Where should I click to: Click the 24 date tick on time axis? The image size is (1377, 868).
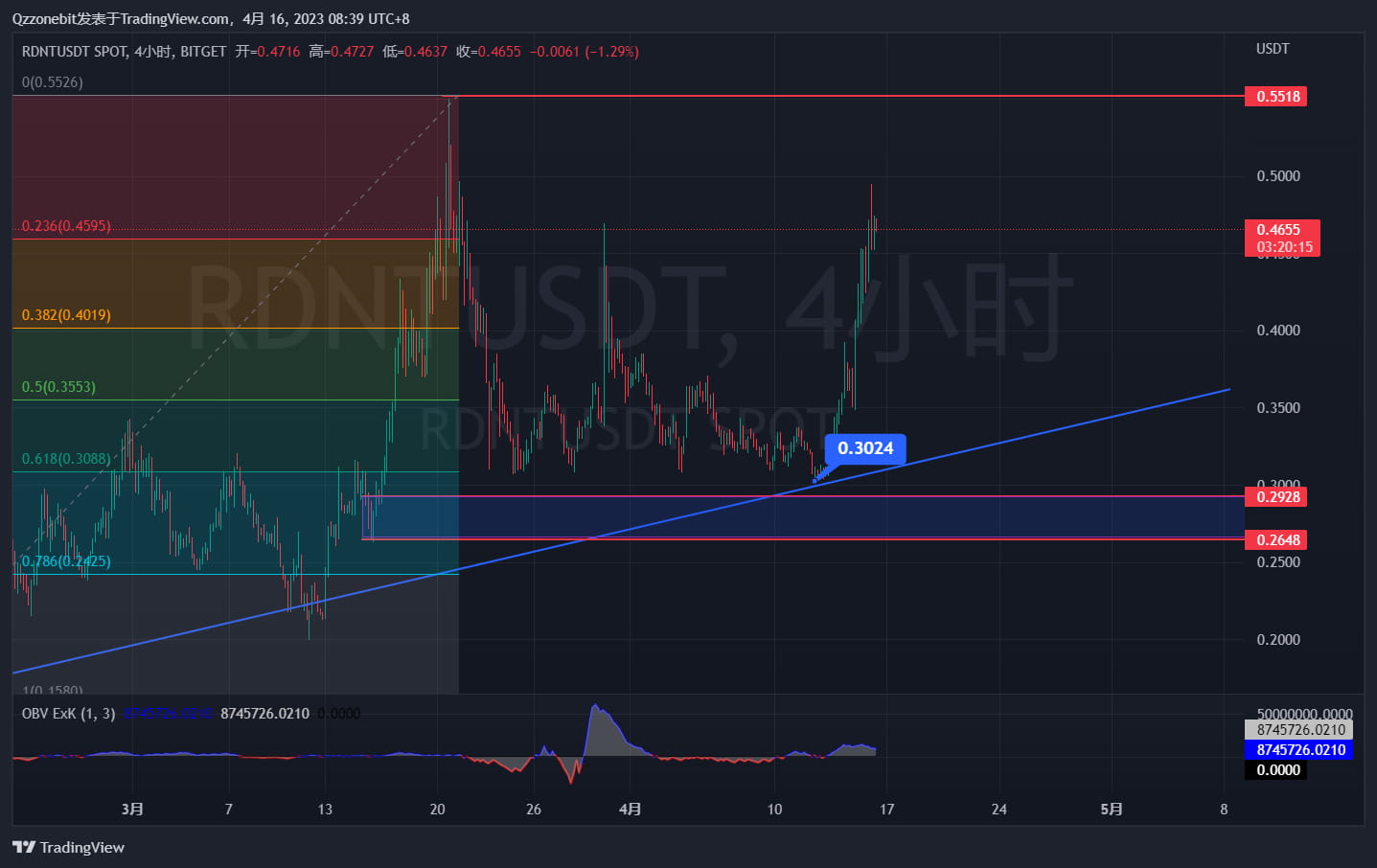click(x=999, y=810)
